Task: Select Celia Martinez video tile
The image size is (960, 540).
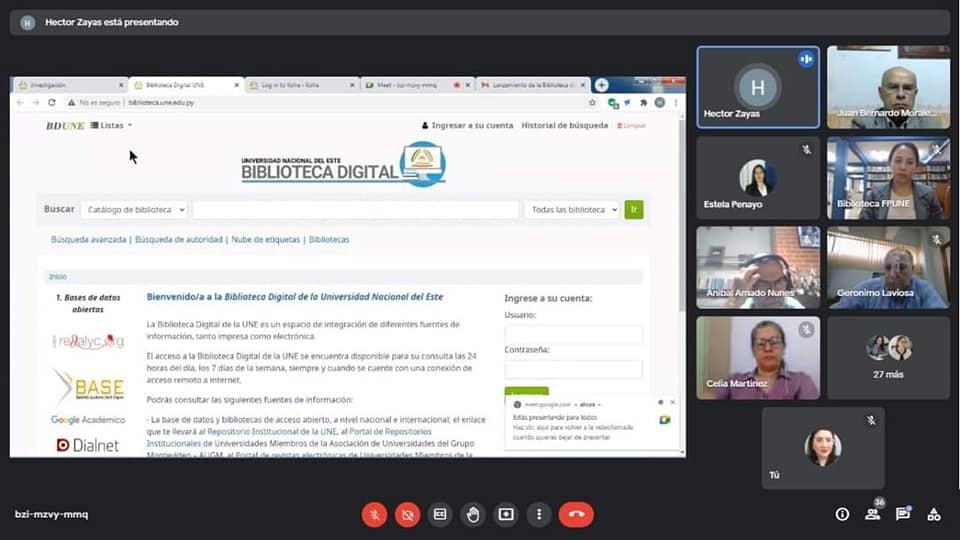Action: coord(758,358)
